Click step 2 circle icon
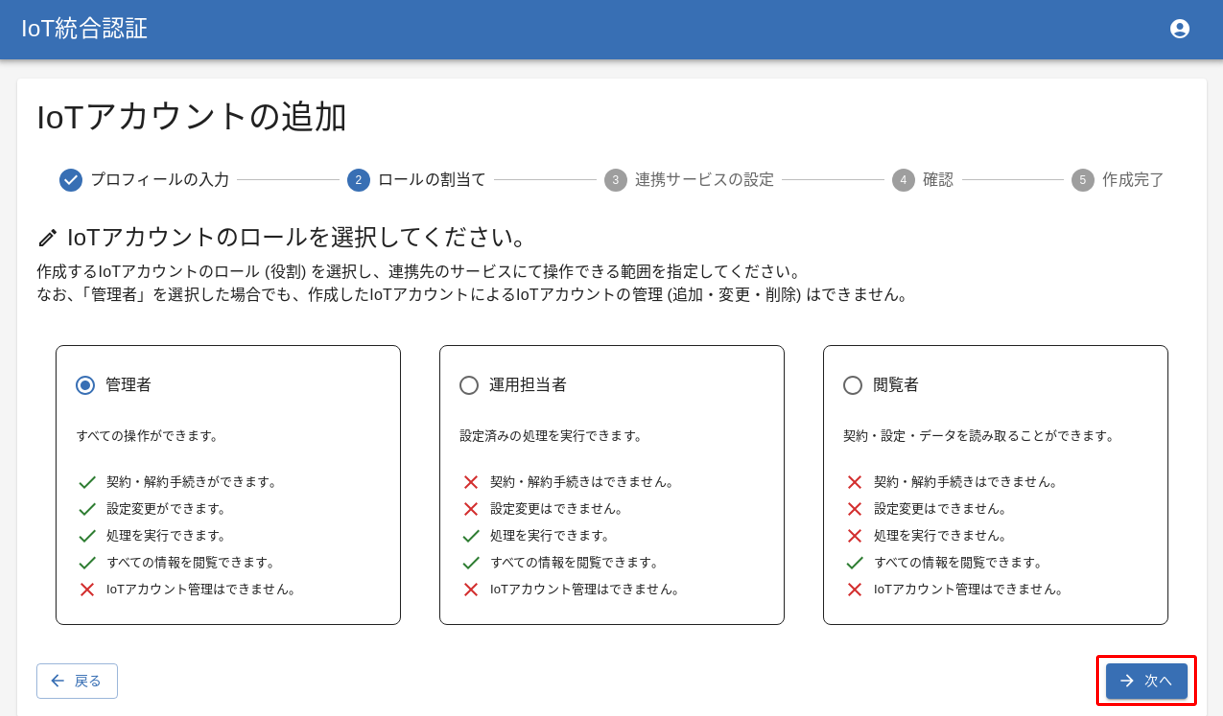The width and height of the screenshot is (1223, 716). click(358, 180)
